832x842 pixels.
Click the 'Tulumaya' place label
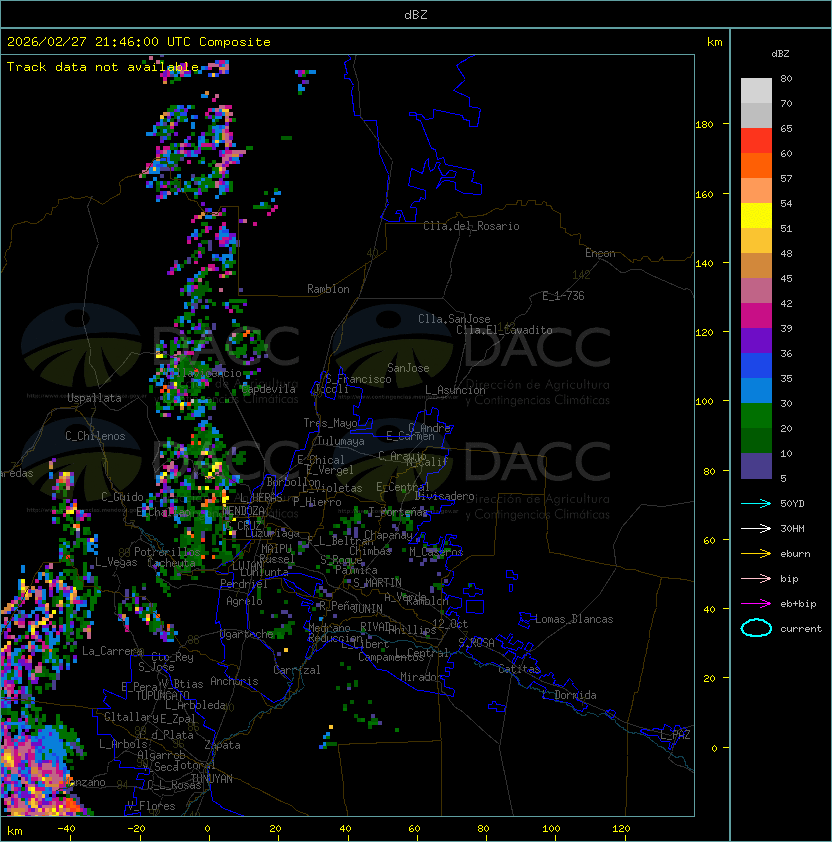[341, 441]
